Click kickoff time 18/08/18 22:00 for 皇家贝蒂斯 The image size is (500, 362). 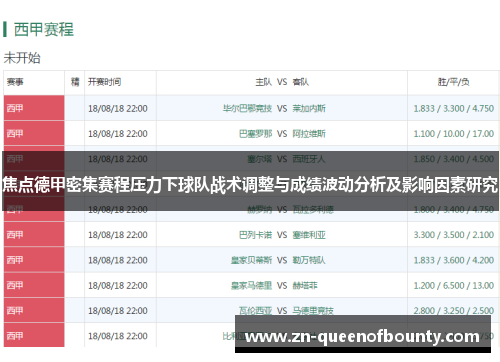118,260
